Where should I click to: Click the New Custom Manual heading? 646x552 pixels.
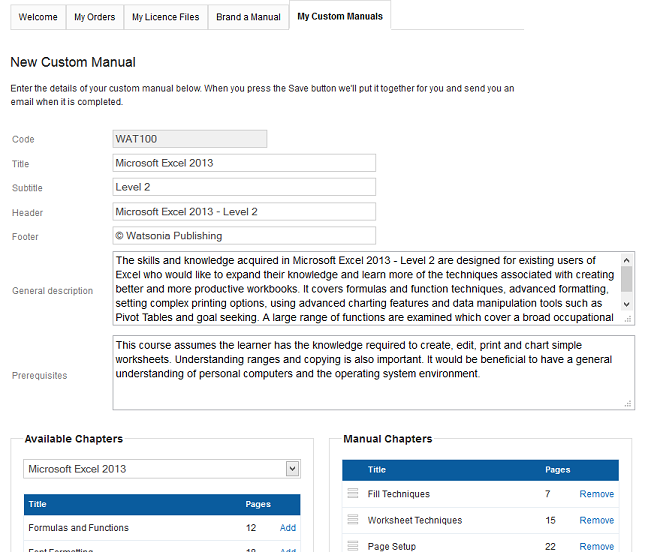pos(73,62)
